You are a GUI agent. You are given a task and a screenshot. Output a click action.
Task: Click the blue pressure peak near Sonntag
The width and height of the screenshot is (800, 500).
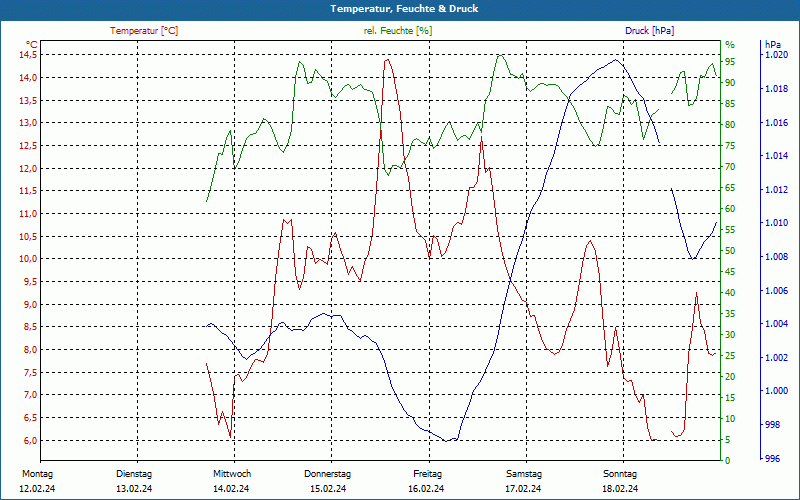coord(616,60)
